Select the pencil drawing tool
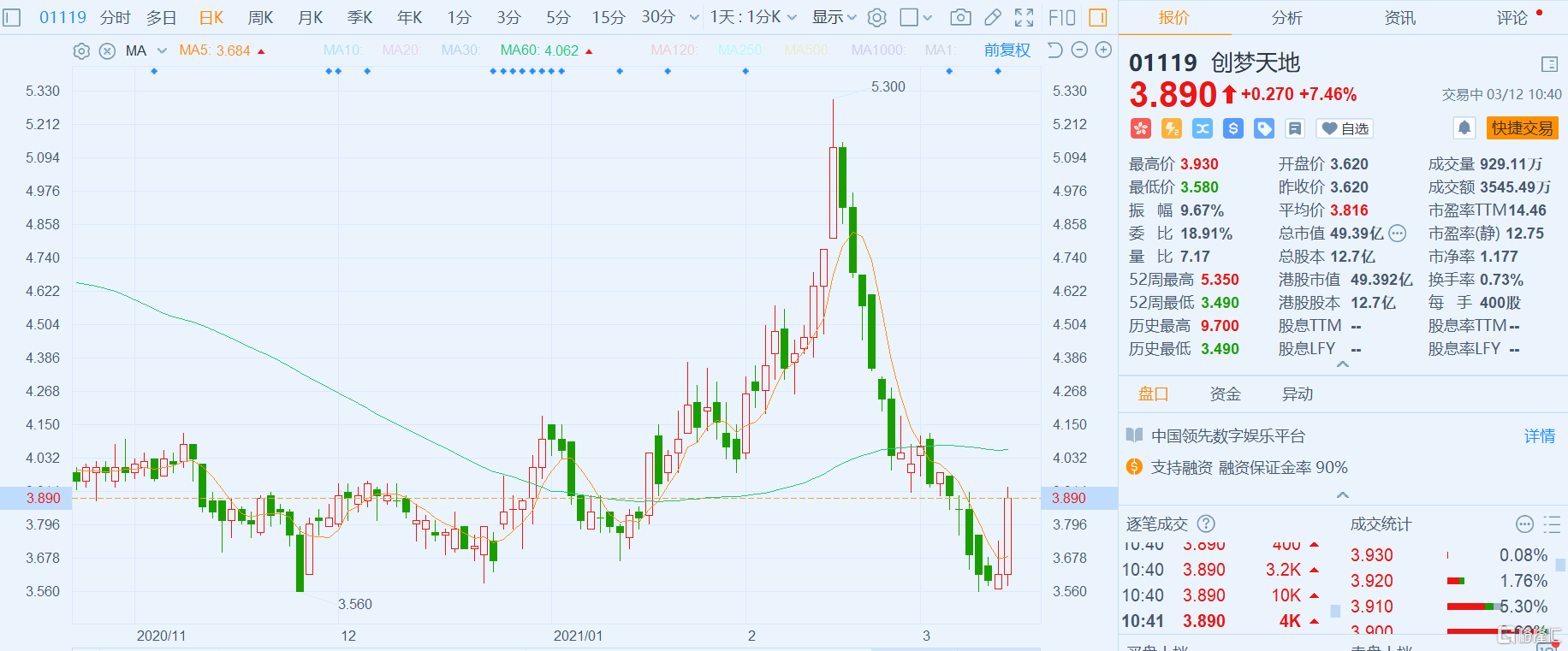 993,17
